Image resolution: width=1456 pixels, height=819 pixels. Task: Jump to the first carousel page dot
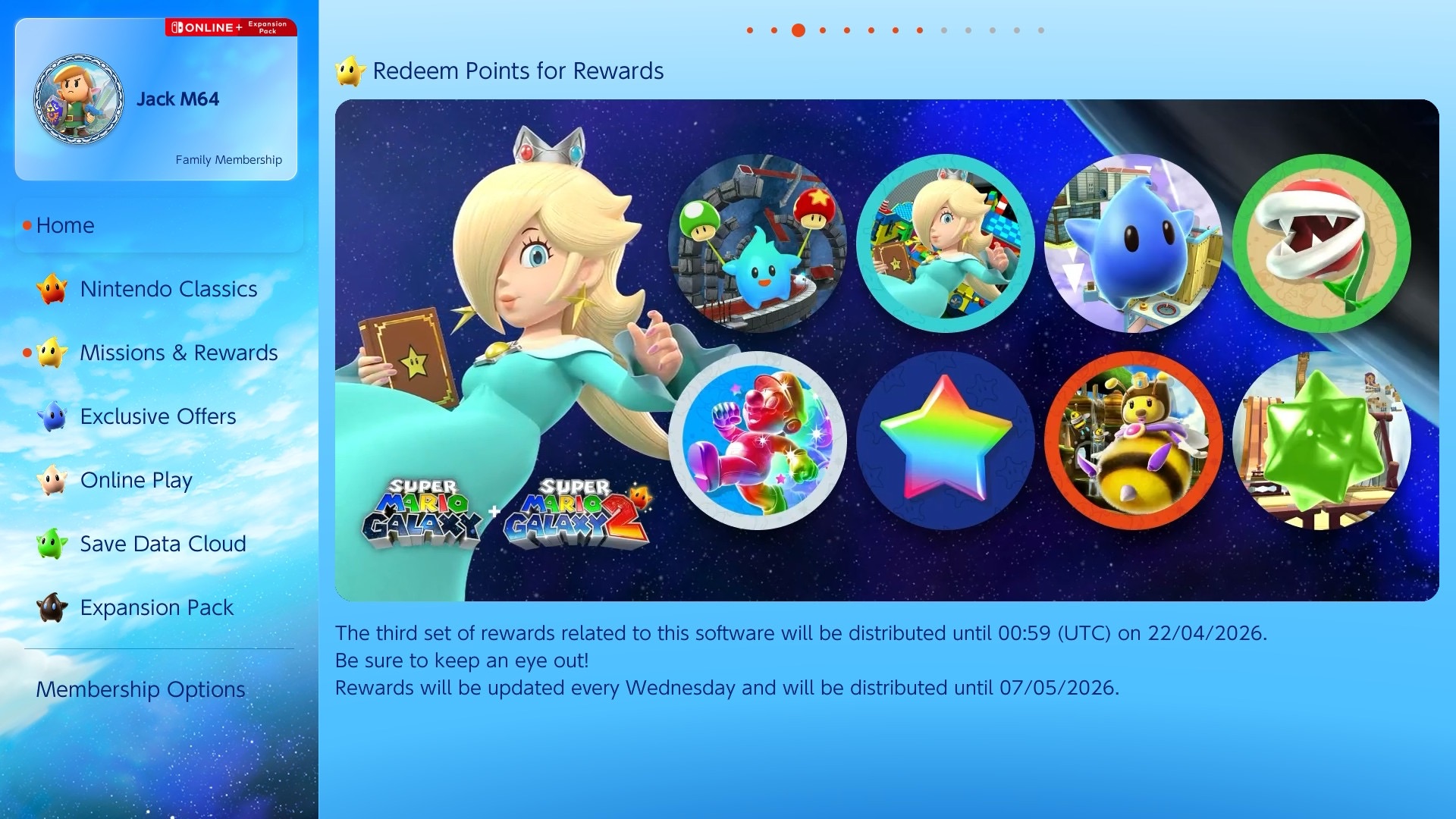(x=750, y=30)
